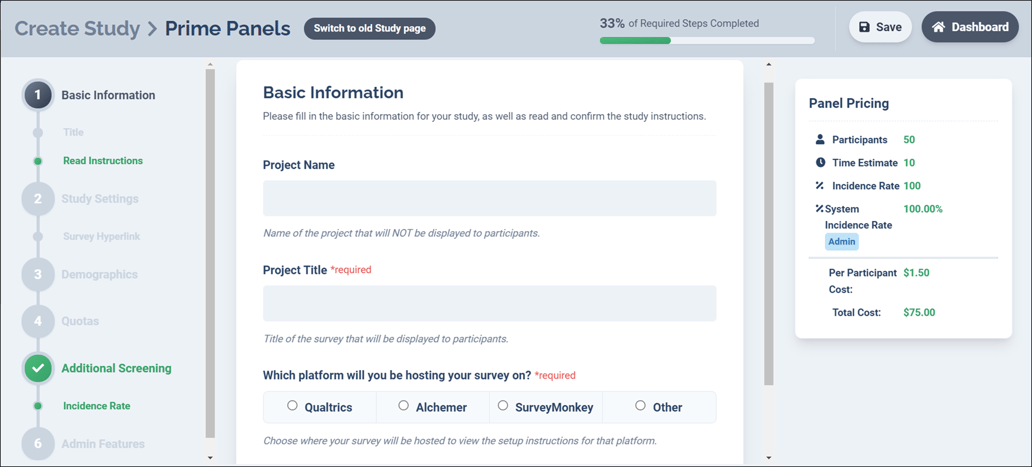Click the step 2 Study Settings circle icon
This screenshot has width=1032, height=467.
[x=38, y=199]
